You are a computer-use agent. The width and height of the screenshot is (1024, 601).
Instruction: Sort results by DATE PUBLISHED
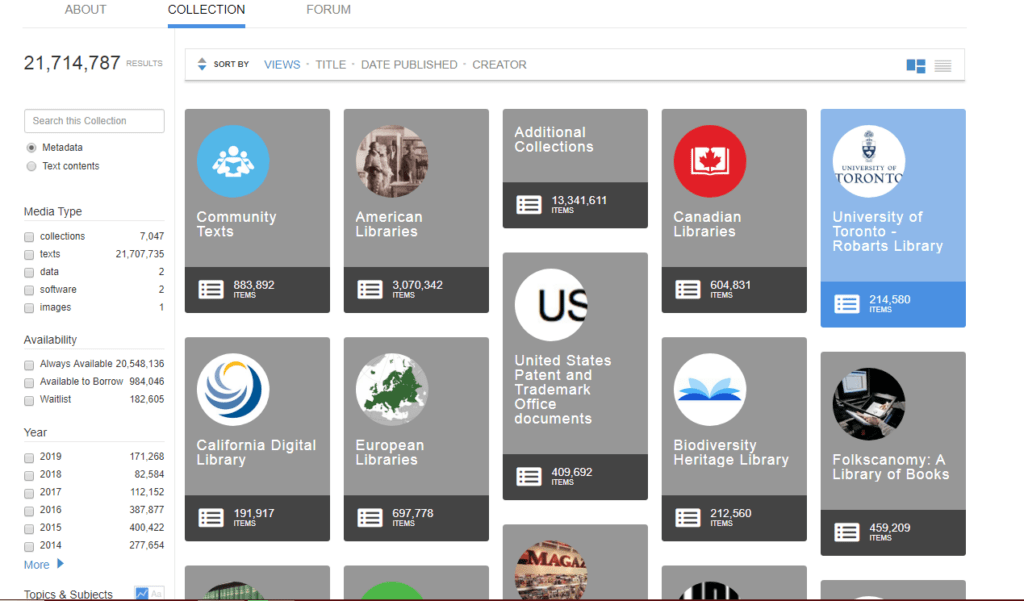[409, 65]
